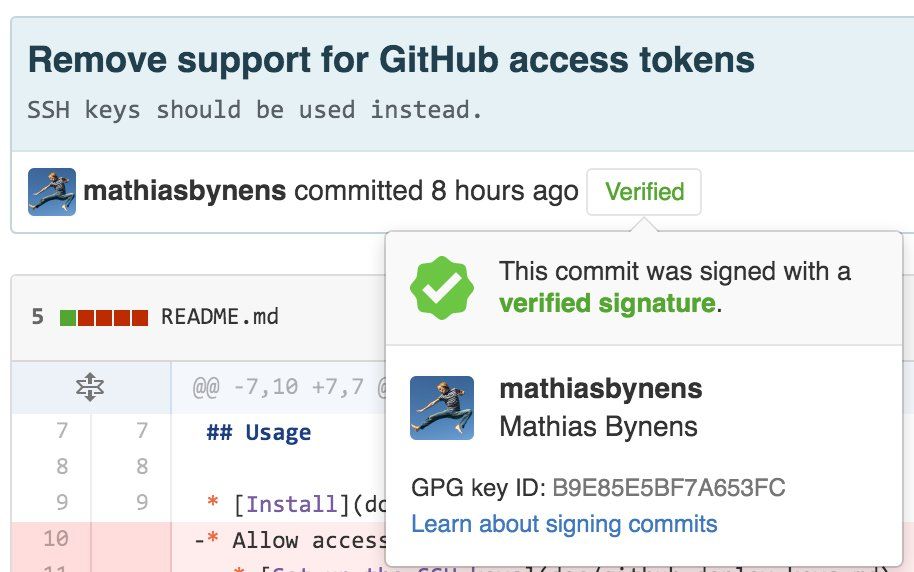The height and width of the screenshot is (572, 914).
Task: Open the Learn about signing commits link
Action: (564, 524)
